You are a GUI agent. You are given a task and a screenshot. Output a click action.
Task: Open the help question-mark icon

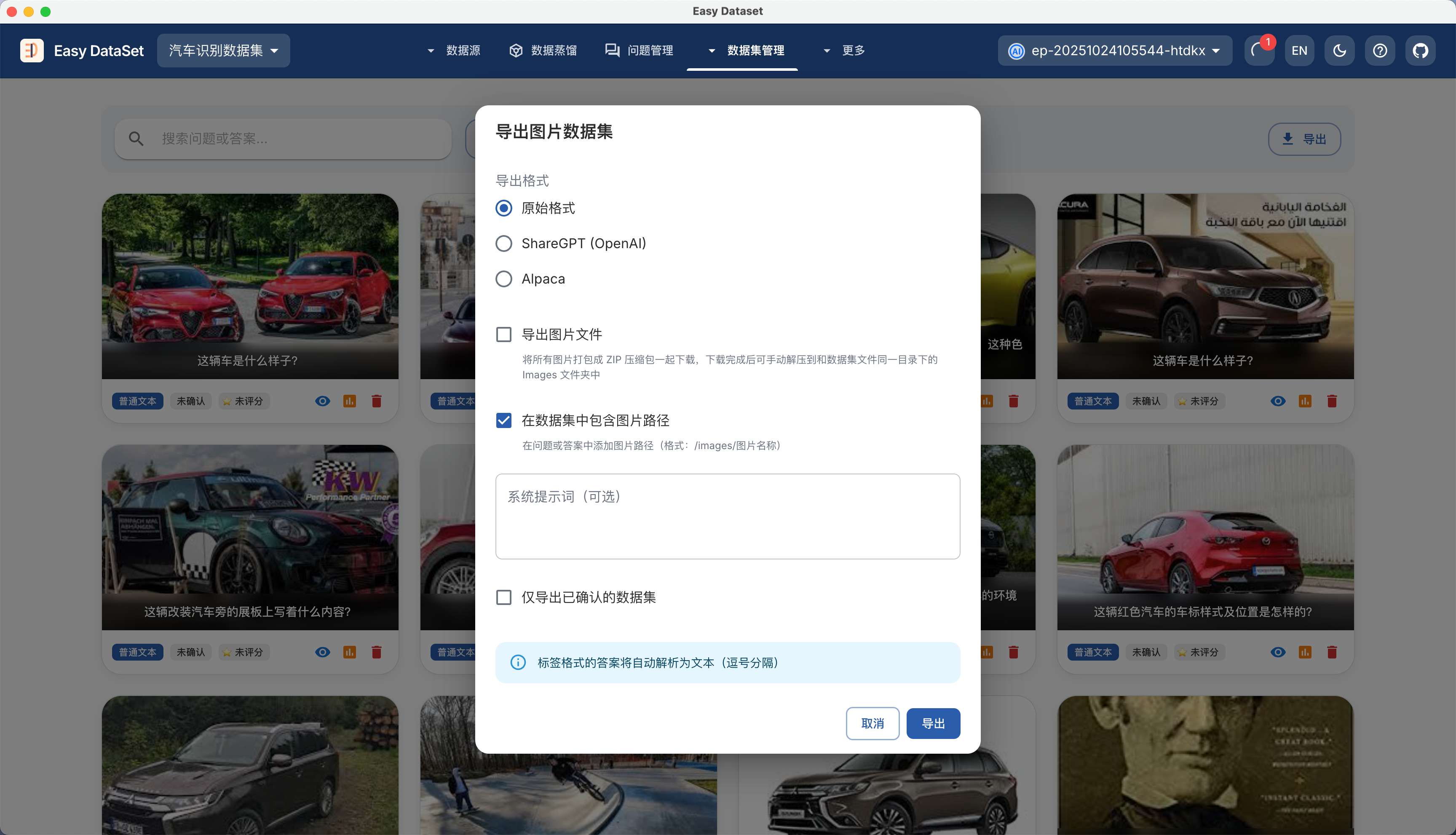(x=1380, y=51)
